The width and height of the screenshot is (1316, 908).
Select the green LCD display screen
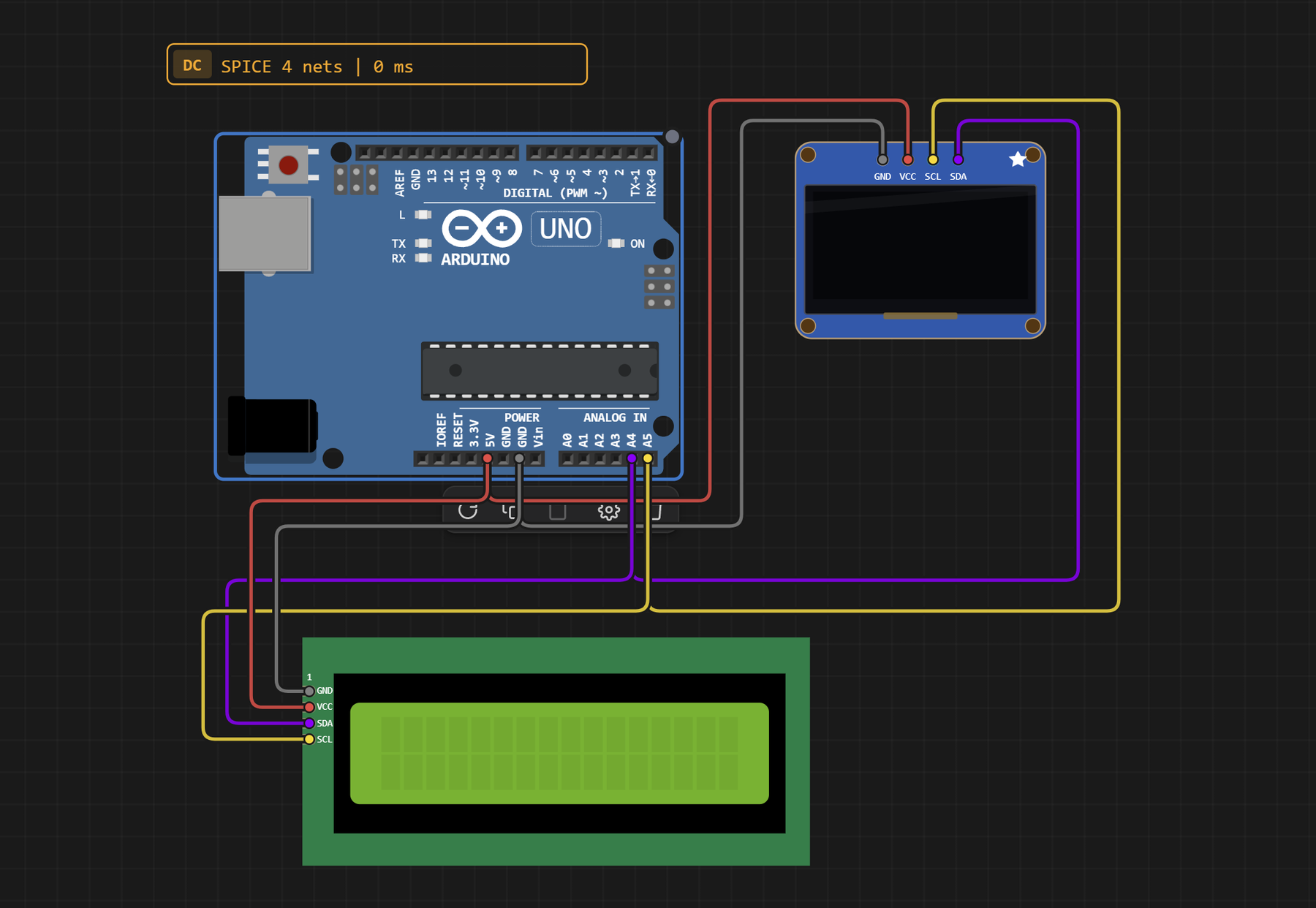point(559,753)
